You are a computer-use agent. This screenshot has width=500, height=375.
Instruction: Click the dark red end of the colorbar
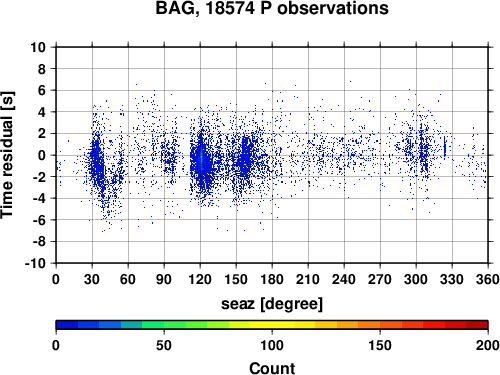(477, 325)
